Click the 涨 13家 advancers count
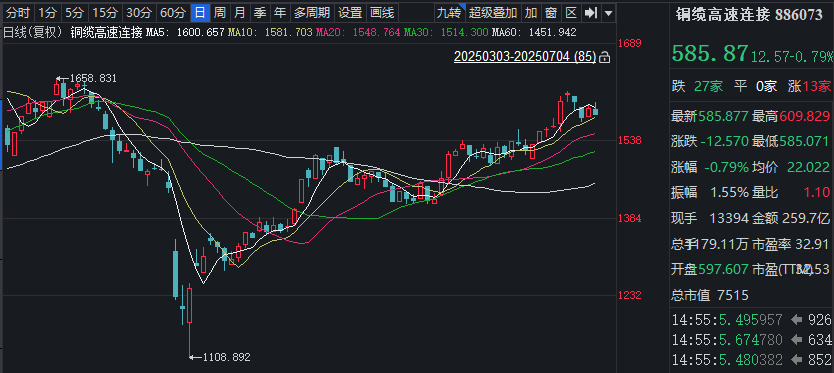Screen dimensions: 834x373 click(809, 86)
